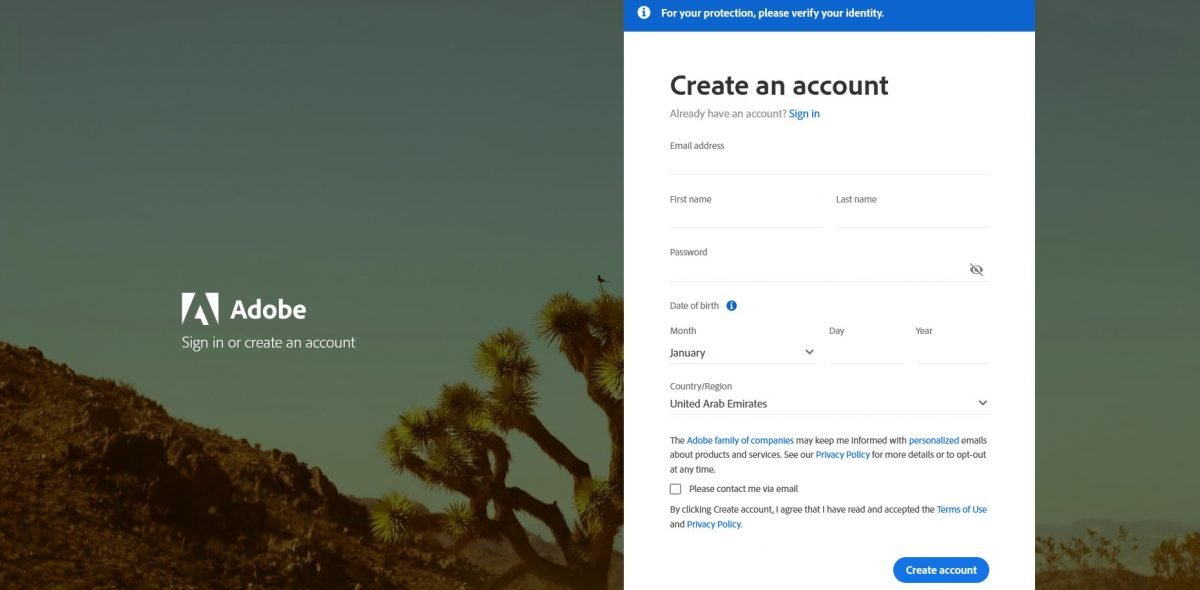Click the Date of birth info icon

pos(732,305)
